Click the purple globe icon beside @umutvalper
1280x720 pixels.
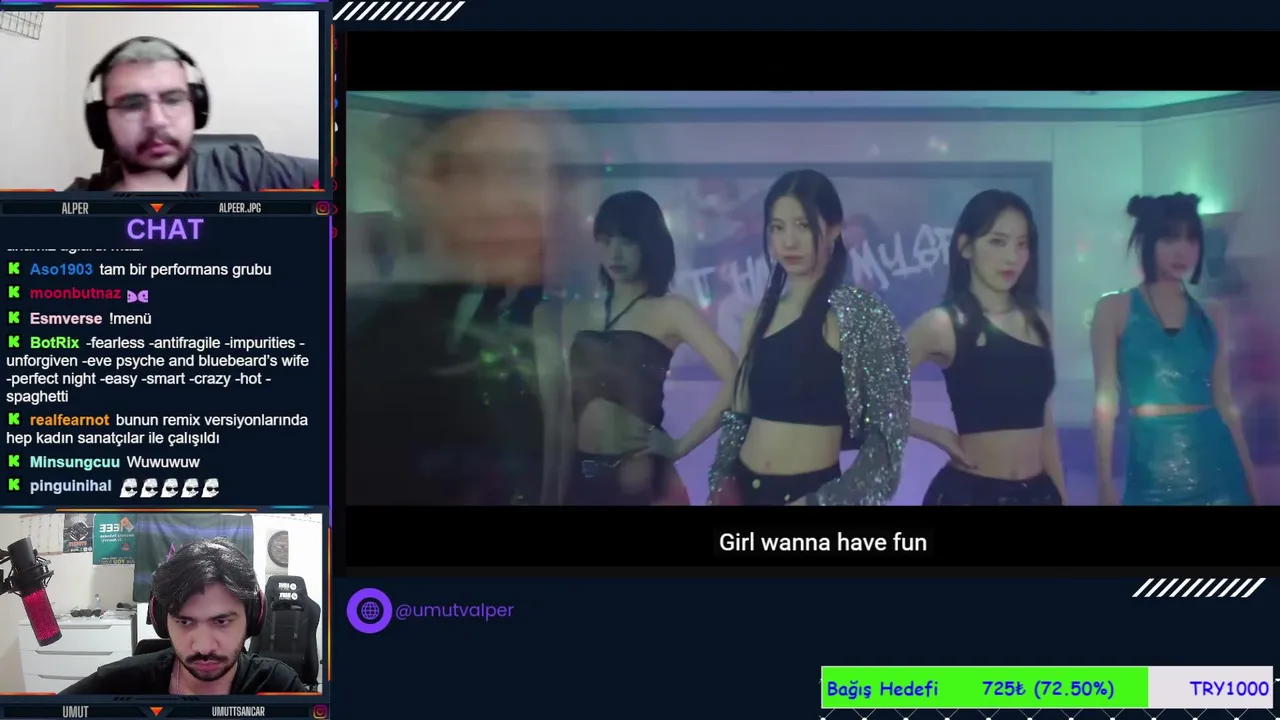click(369, 610)
